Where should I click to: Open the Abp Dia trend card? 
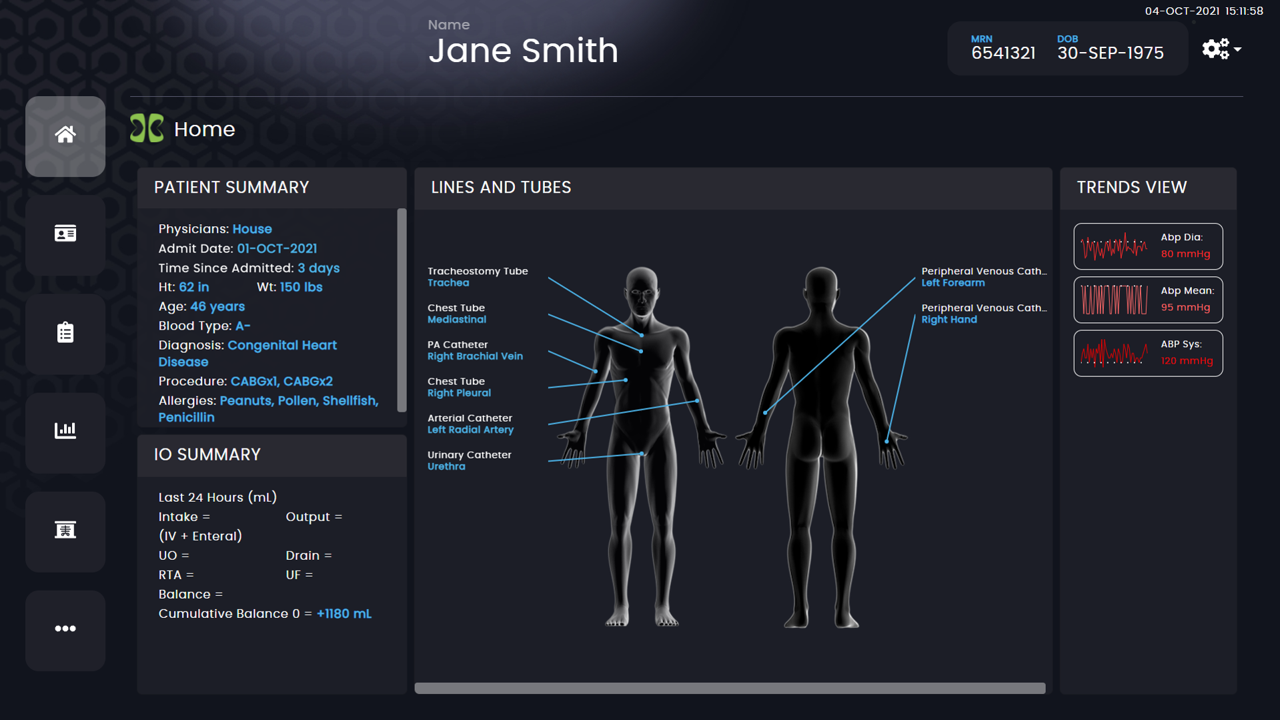click(x=1148, y=246)
